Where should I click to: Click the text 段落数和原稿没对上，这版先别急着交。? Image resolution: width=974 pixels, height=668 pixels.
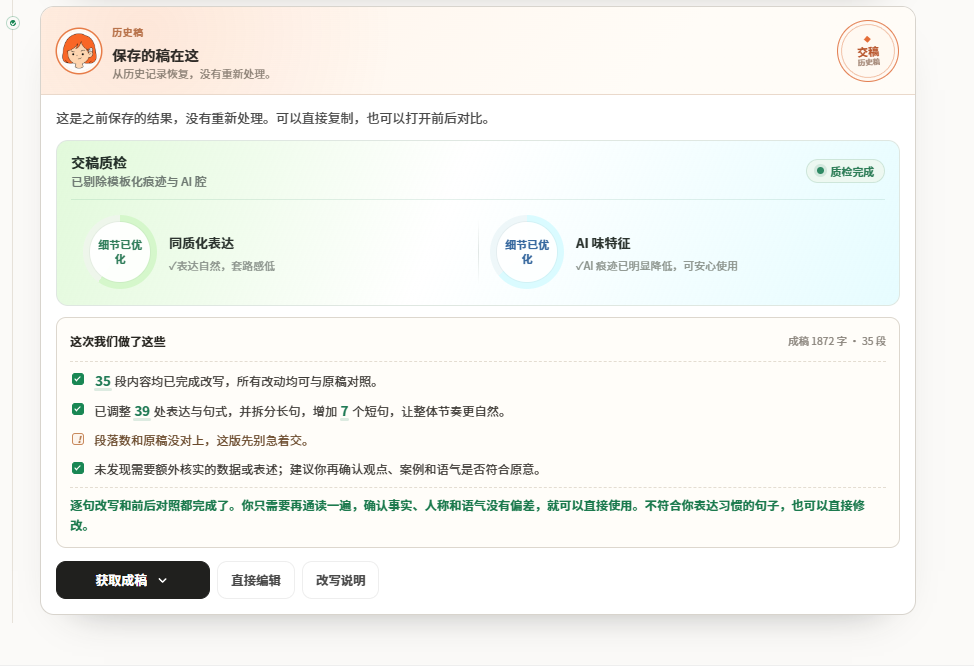pyautogui.click(x=201, y=441)
